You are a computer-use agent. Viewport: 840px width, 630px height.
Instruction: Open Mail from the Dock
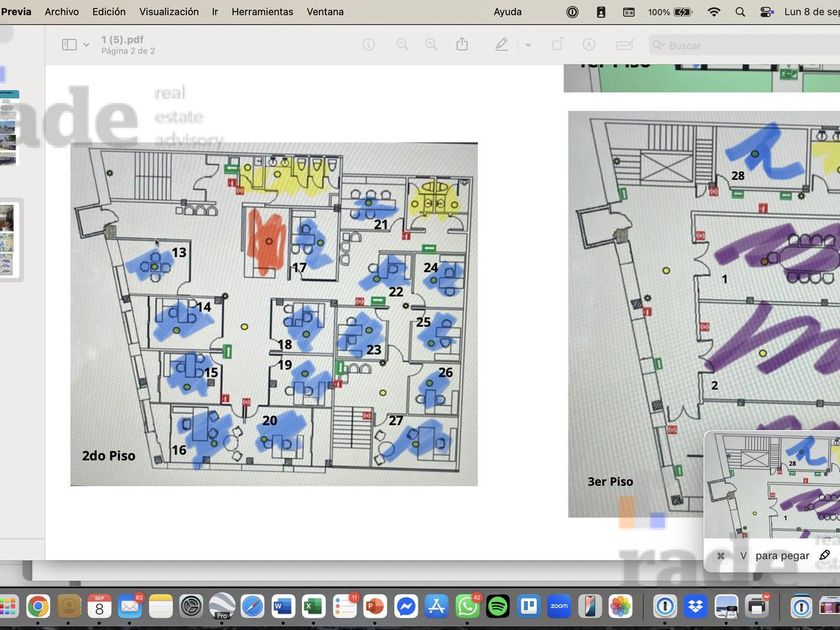[130, 607]
